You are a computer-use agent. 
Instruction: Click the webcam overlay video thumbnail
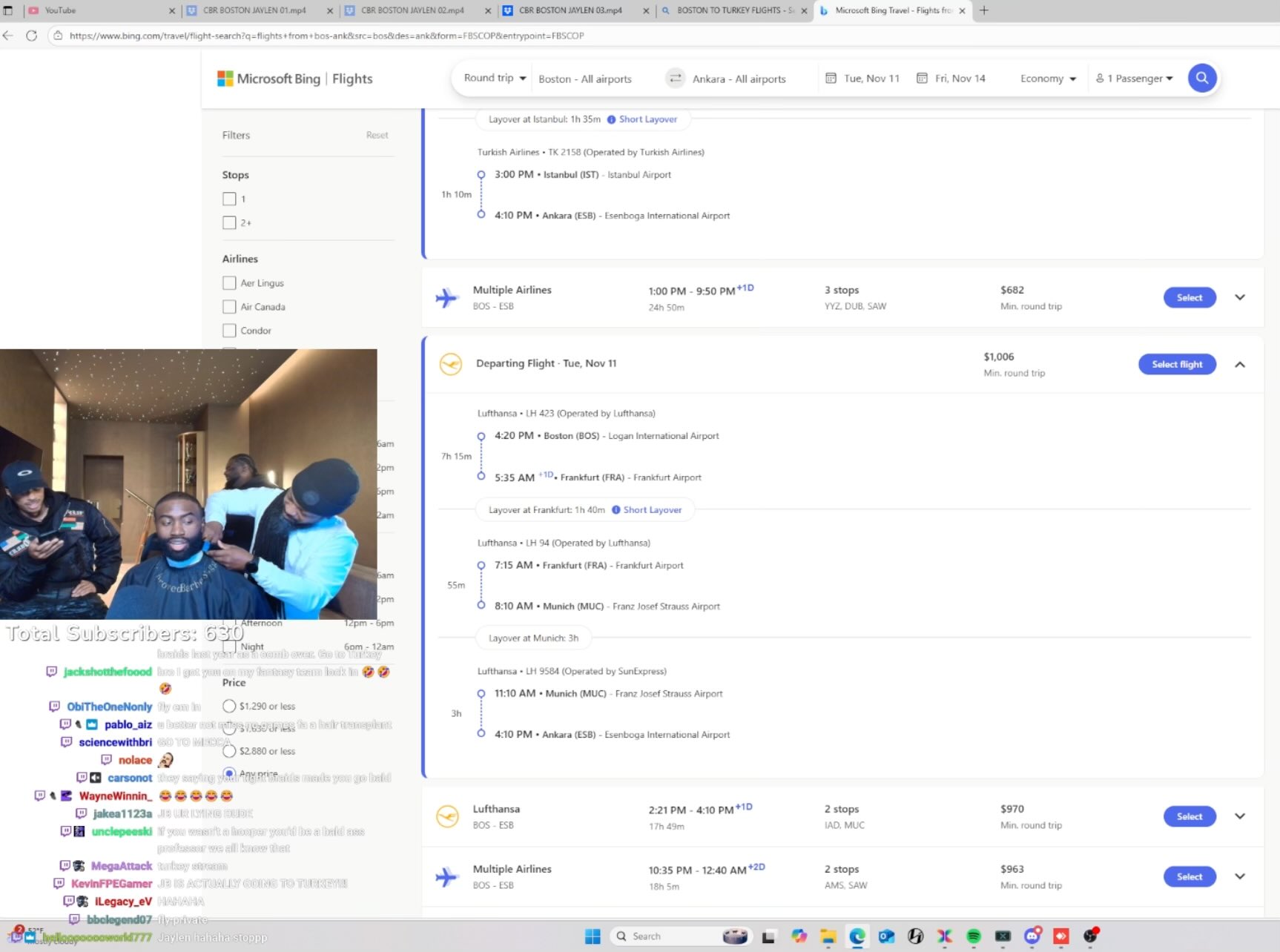[x=188, y=484]
